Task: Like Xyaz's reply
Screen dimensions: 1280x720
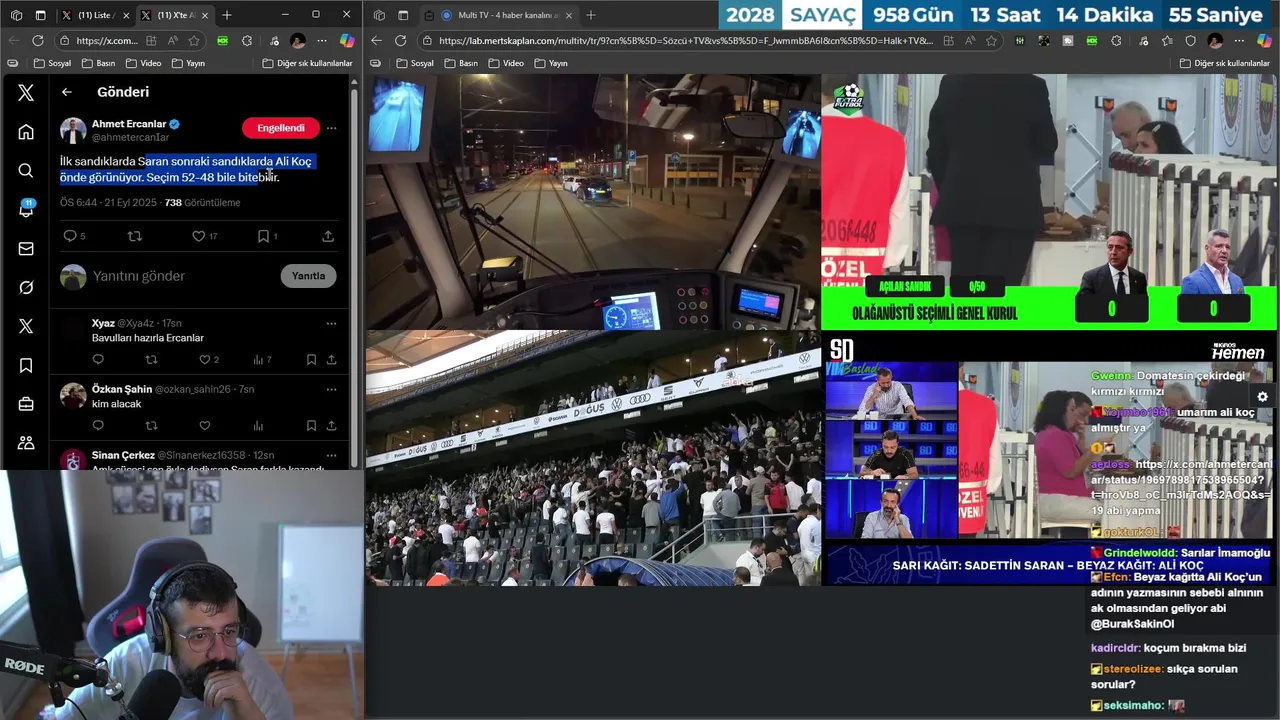Action: point(204,359)
